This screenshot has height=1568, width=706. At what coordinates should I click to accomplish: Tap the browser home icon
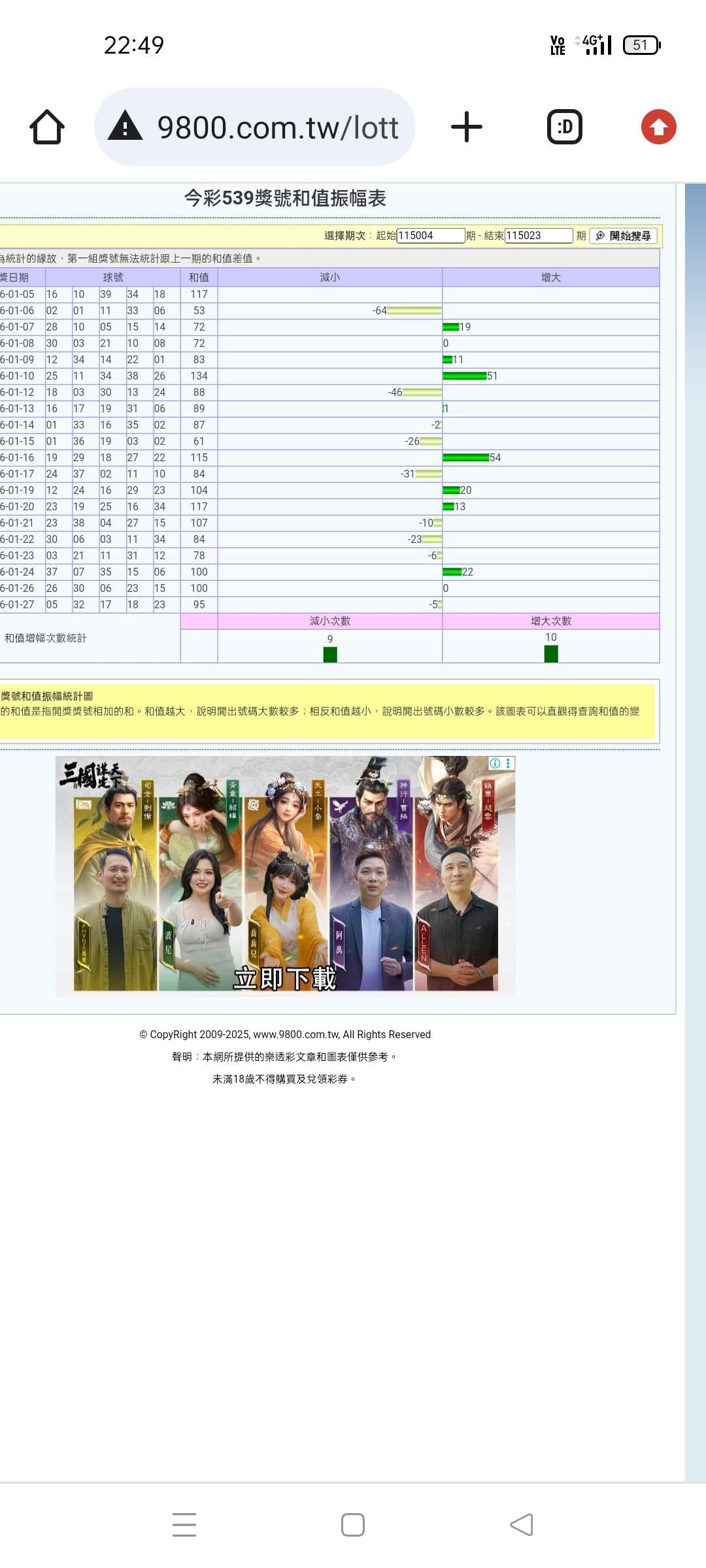[x=47, y=127]
